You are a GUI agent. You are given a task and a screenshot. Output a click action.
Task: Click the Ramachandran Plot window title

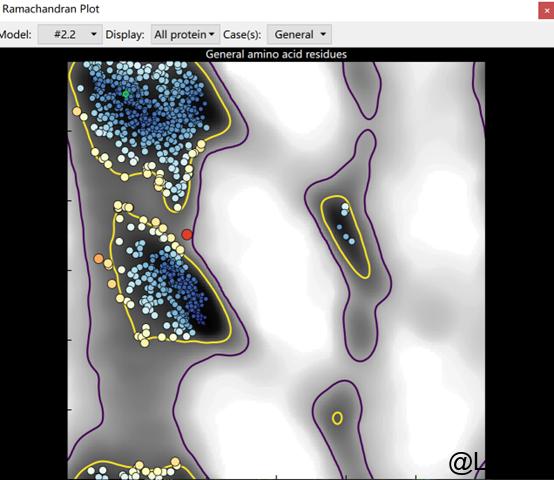(51, 9)
